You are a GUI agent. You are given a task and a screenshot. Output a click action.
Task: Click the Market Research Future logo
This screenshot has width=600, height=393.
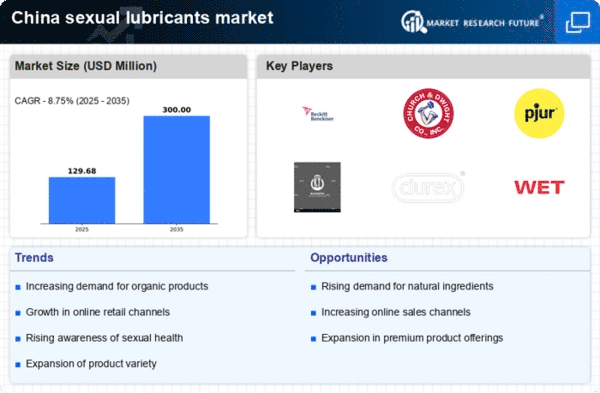tap(472, 22)
